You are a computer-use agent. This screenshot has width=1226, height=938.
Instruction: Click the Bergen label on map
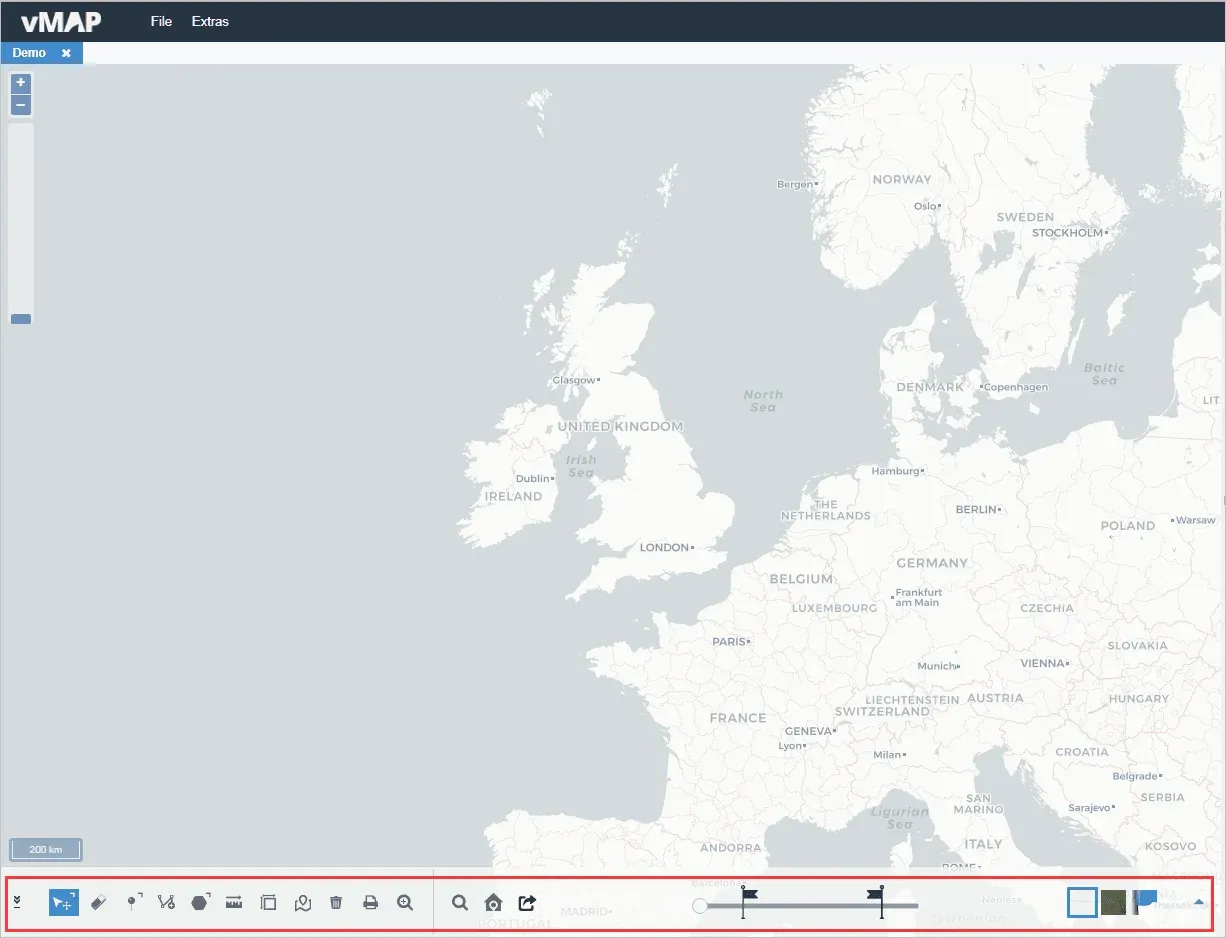(795, 185)
